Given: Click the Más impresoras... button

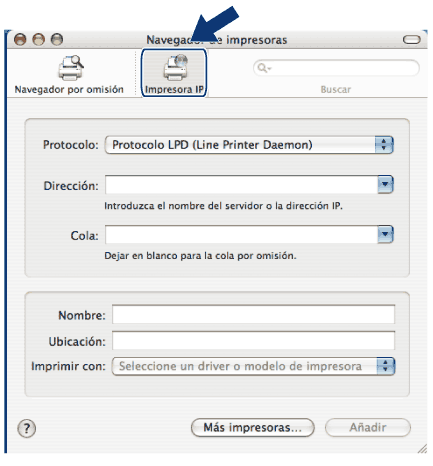Looking at the screenshot, I should 253,427.
